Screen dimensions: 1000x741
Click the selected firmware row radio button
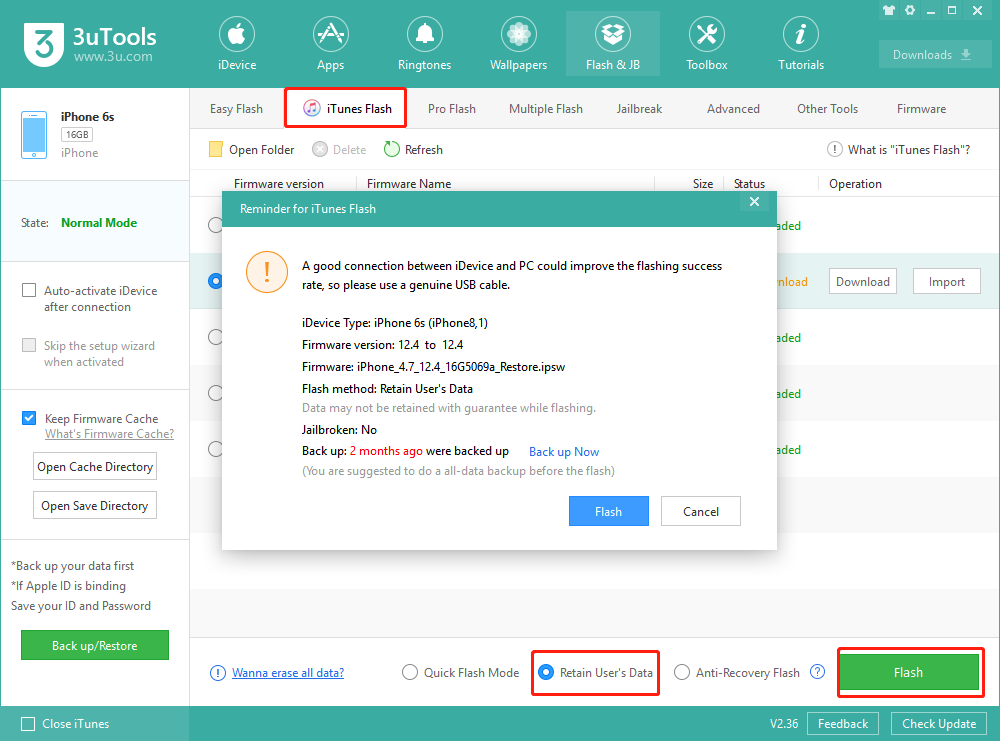coord(215,281)
